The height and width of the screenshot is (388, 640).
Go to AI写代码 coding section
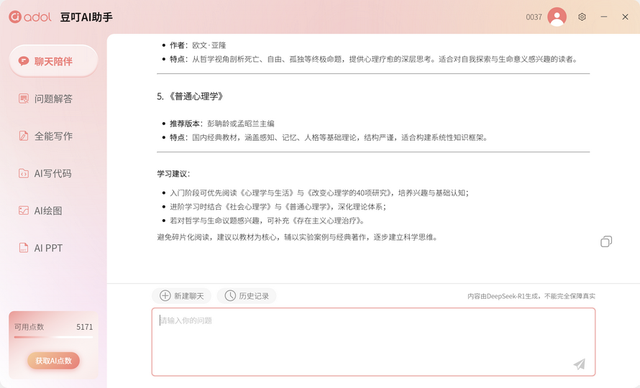pos(53,173)
